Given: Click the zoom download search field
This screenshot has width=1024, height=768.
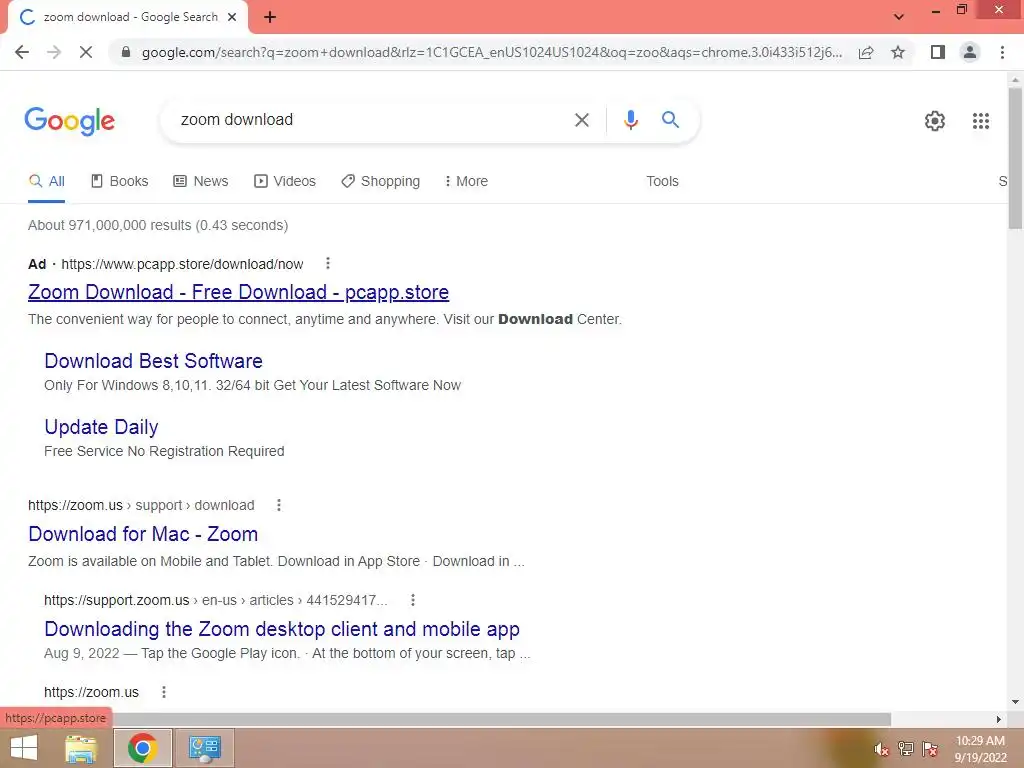Looking at the screenshot, I should 366,120.
